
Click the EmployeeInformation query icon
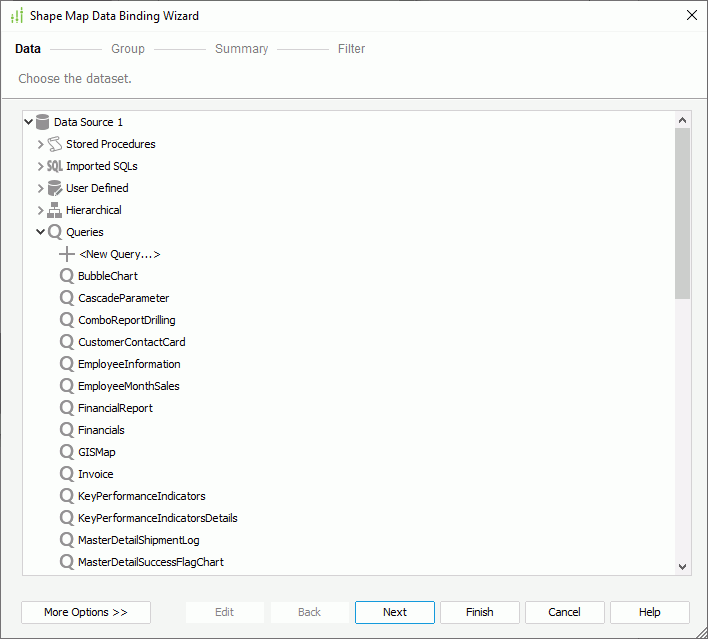pos(67,364)
